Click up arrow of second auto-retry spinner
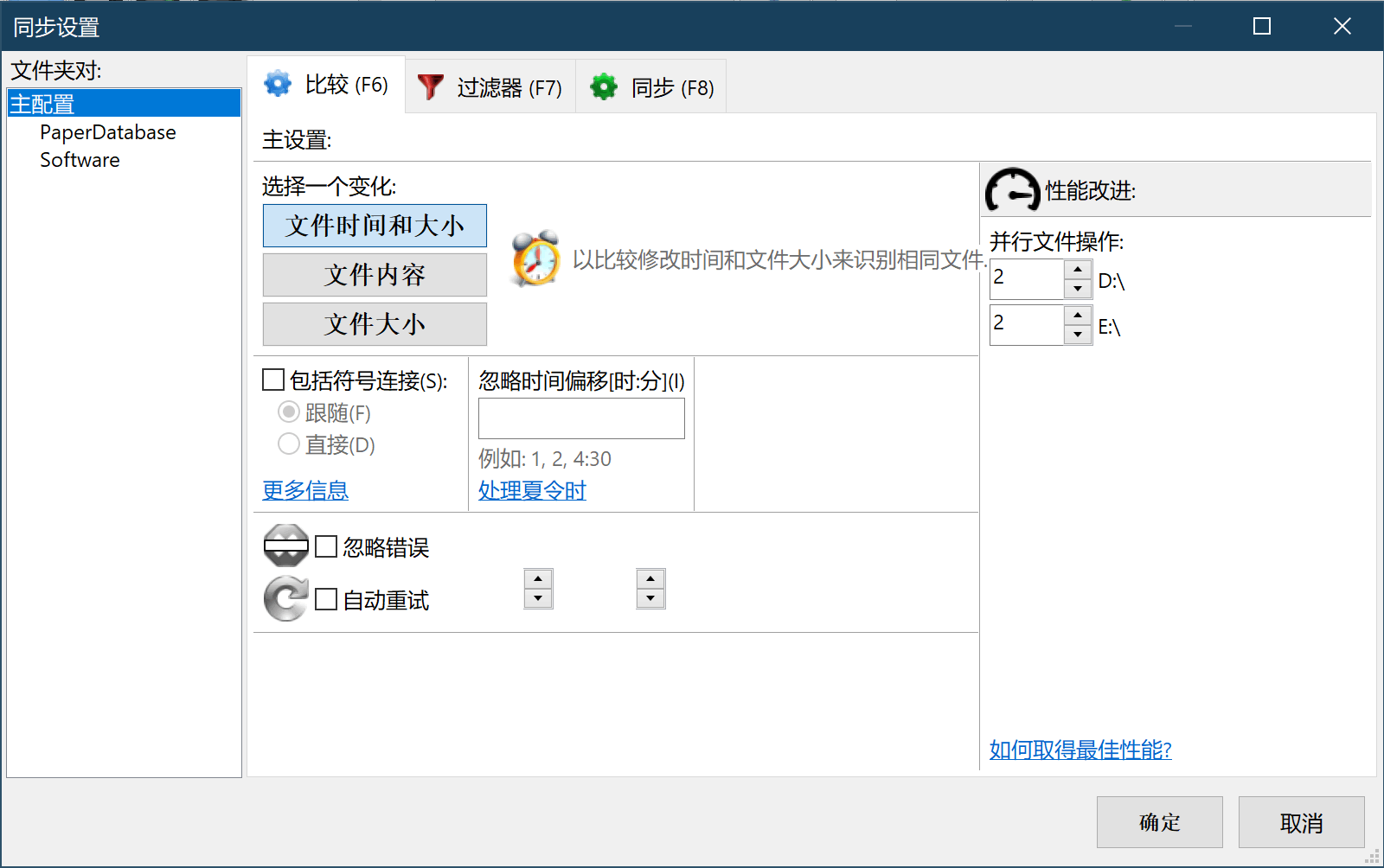This screenshot has width=1384, height=868. click(x=650, y=579)
